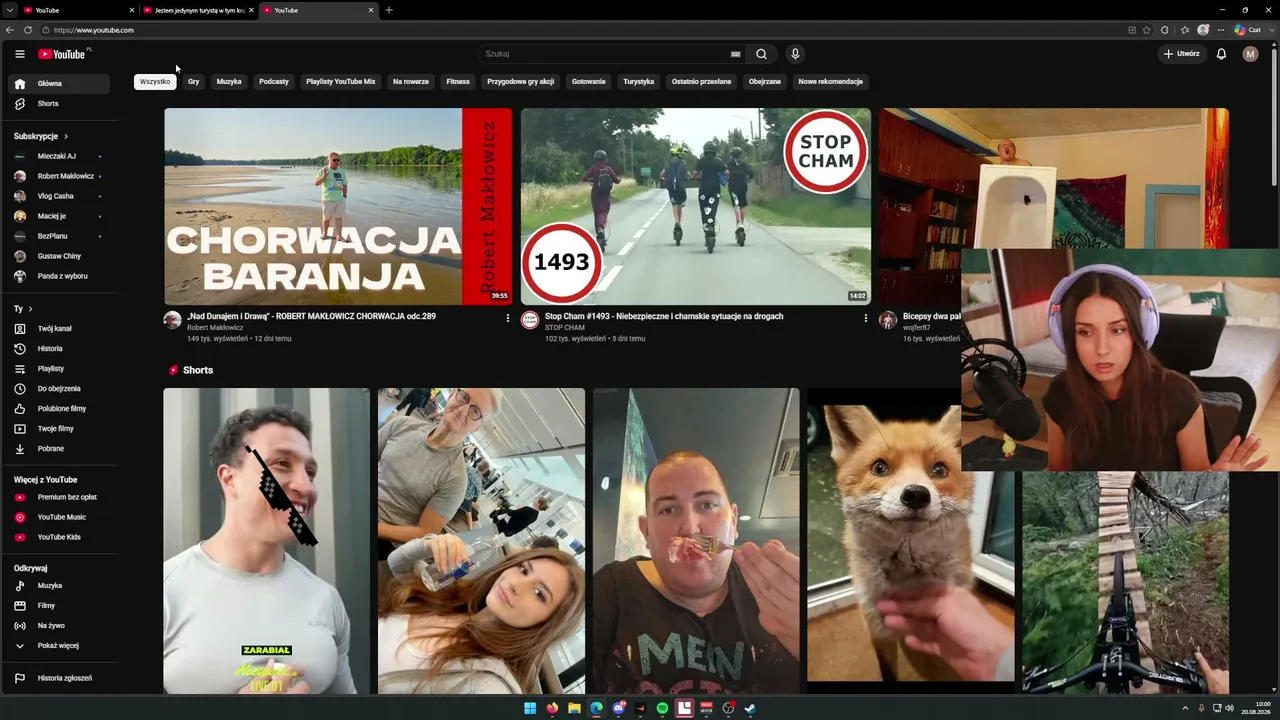Open the YouTube hamburger guide menu

pos(19,54)
